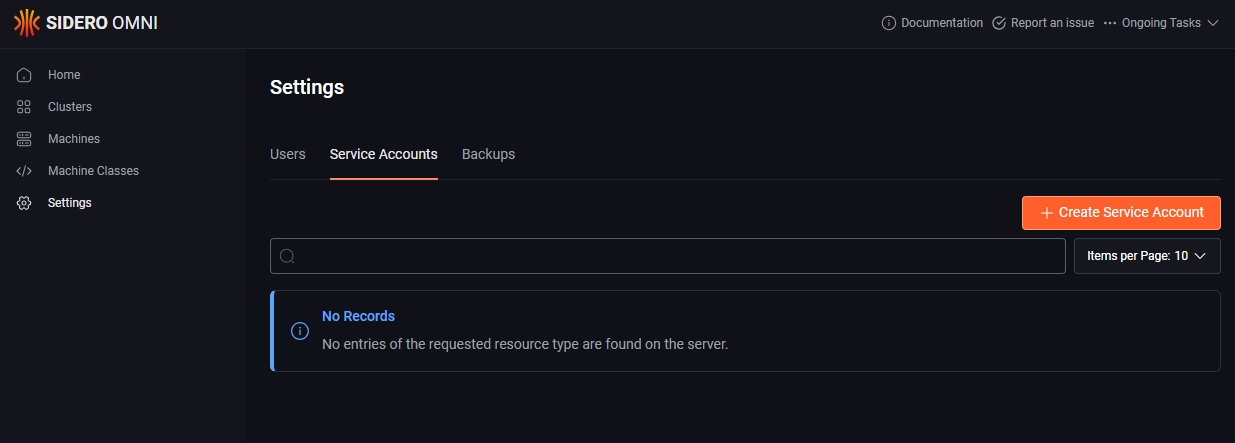Expand the Ongoing Tasks chevron
The image size is (1235, 443).
(x=1213, y=23)
